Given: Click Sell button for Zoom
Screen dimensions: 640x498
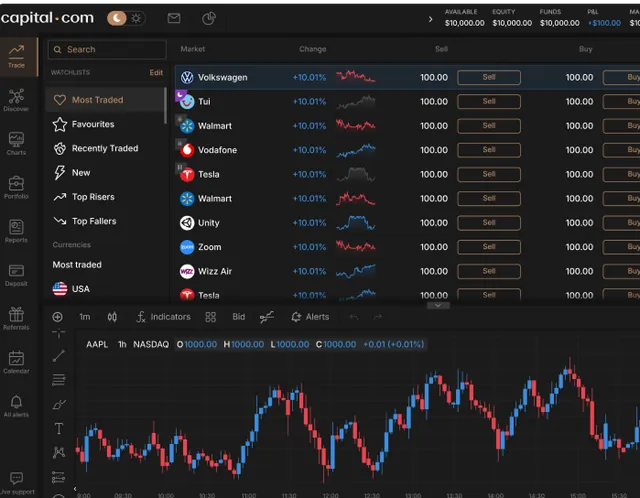Looking at the screenshot, I should coord(489,247).
